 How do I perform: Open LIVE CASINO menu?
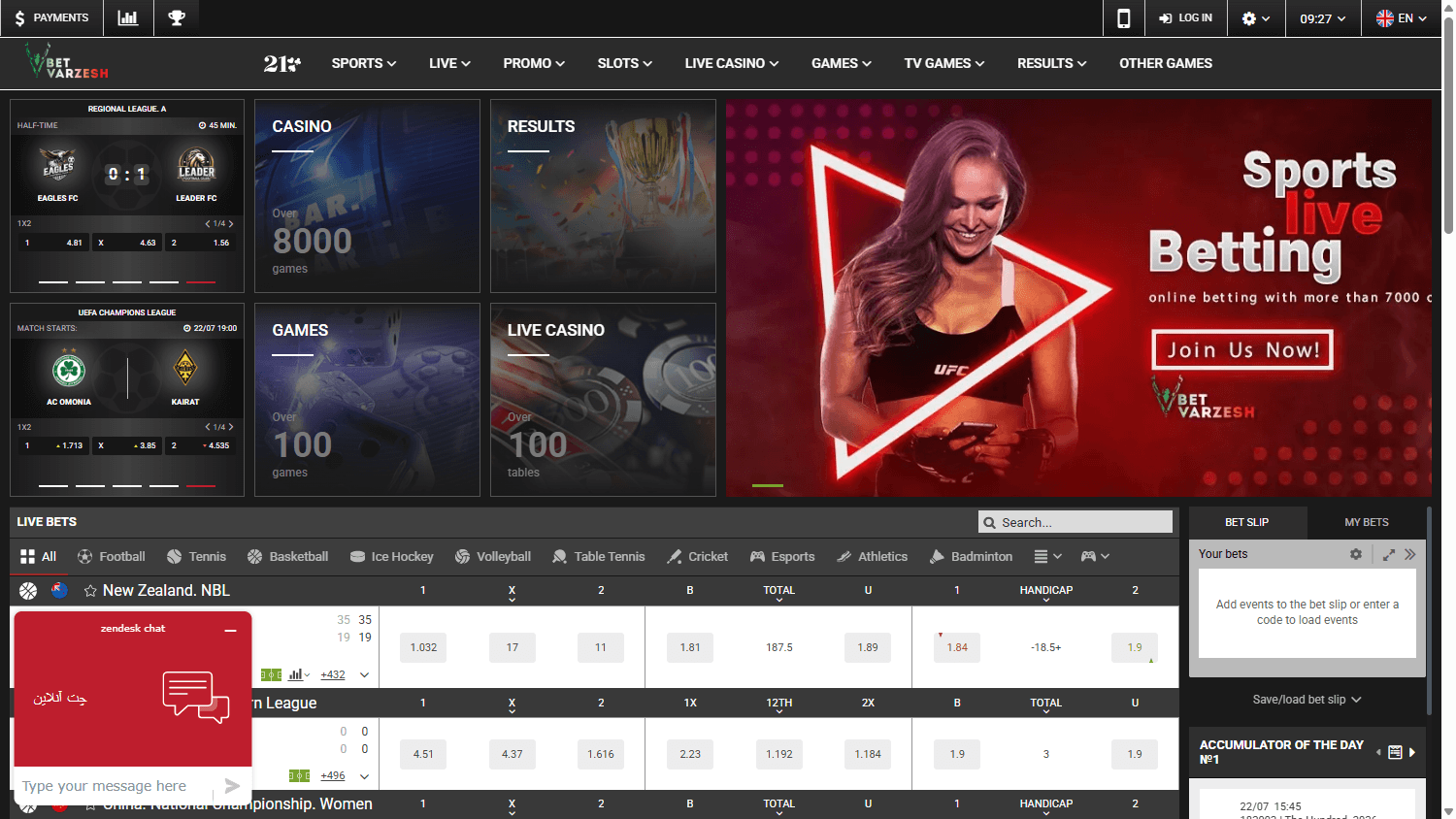point(732,63)
